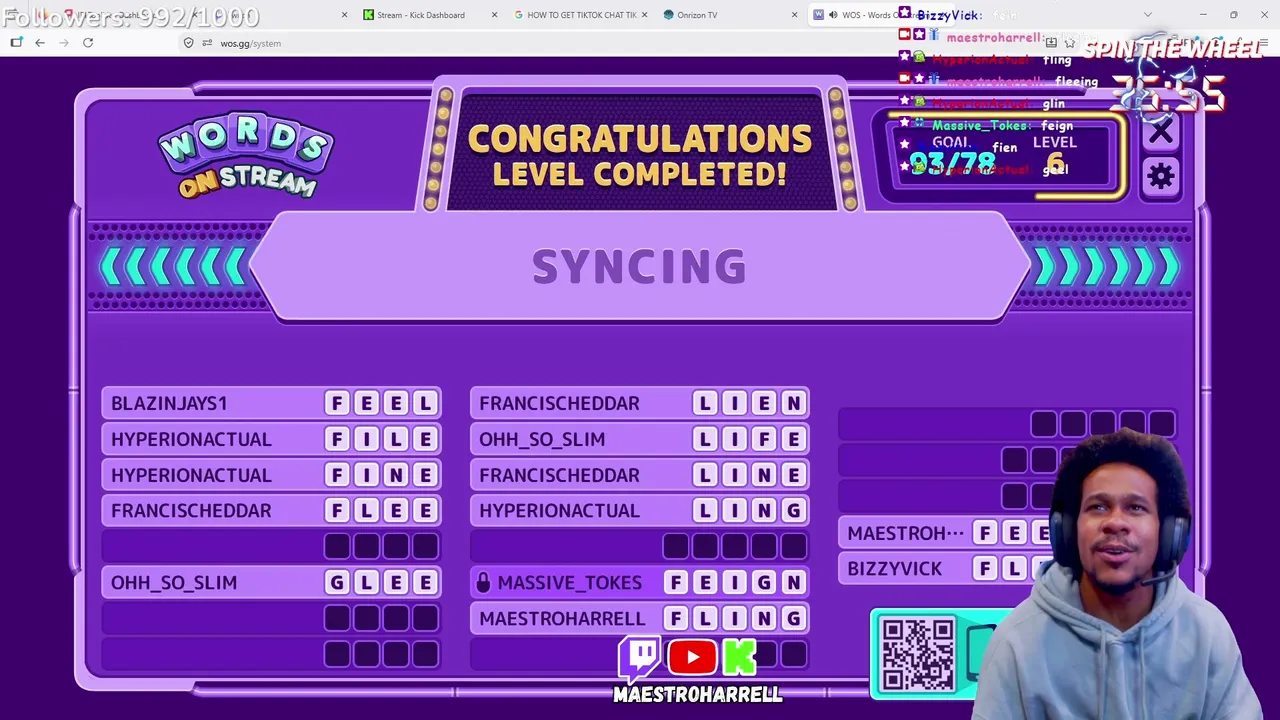Screen dimensions: 1280x720
Task: Click the BIZZYVICK word row
Action: click(x=945, y=569)
